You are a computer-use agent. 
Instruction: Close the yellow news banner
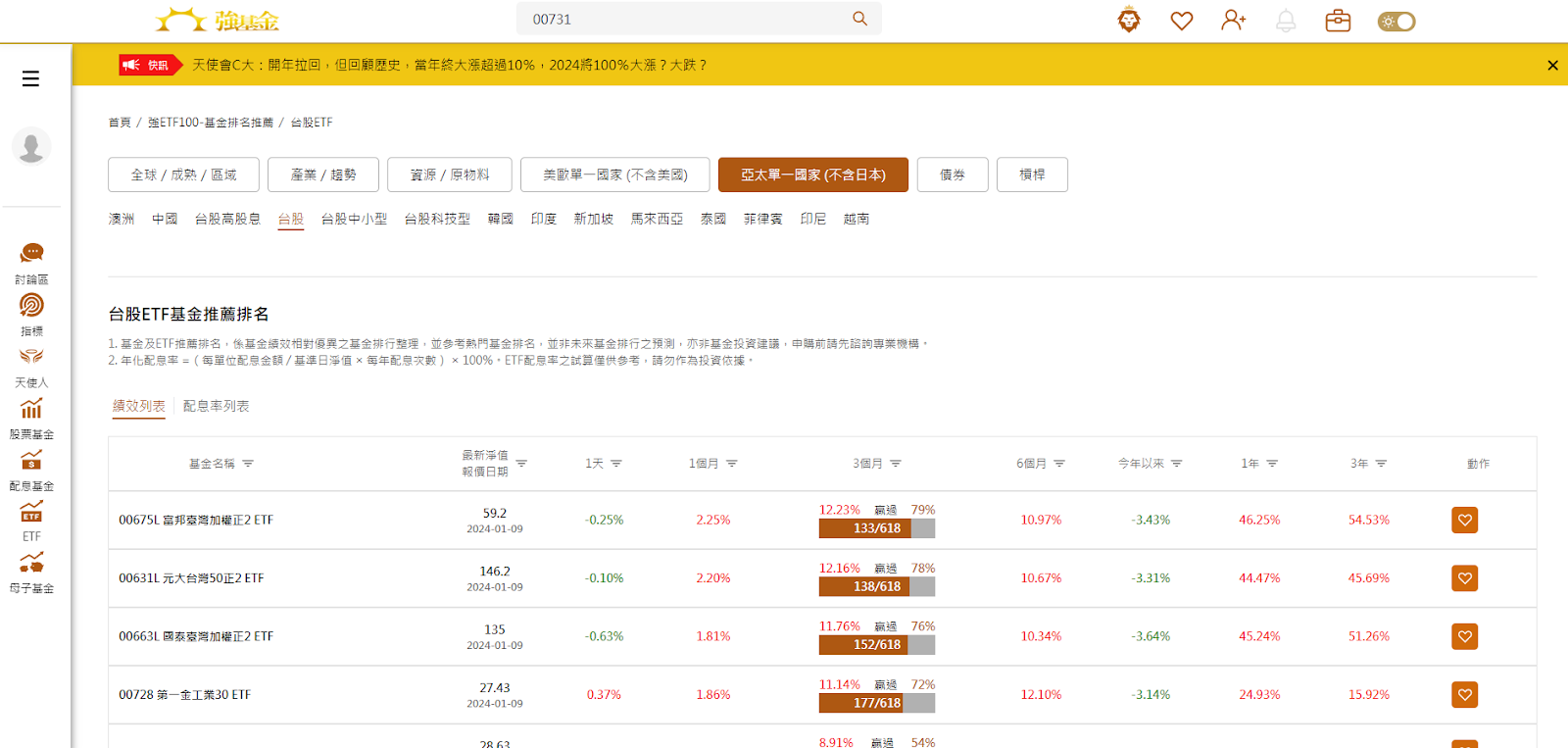[x=1552, y=66]
